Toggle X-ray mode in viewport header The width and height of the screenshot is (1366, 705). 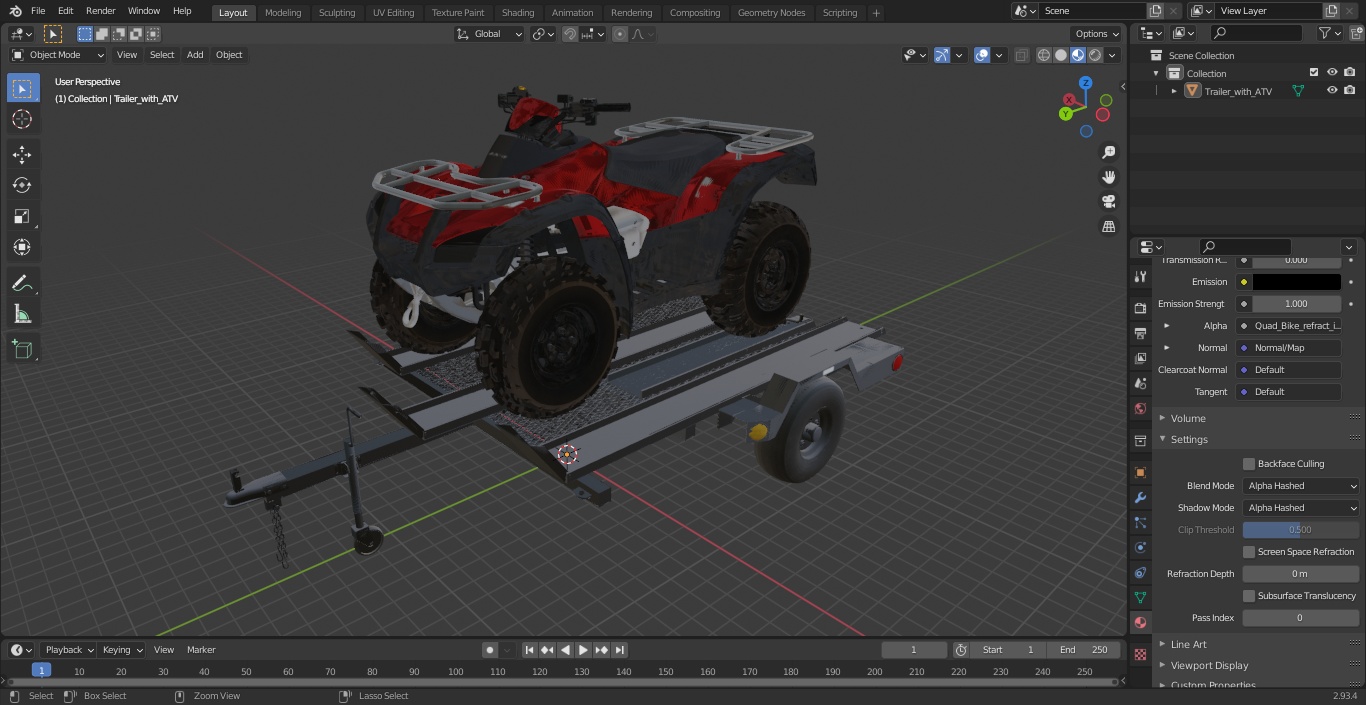tap(1021, 55)
